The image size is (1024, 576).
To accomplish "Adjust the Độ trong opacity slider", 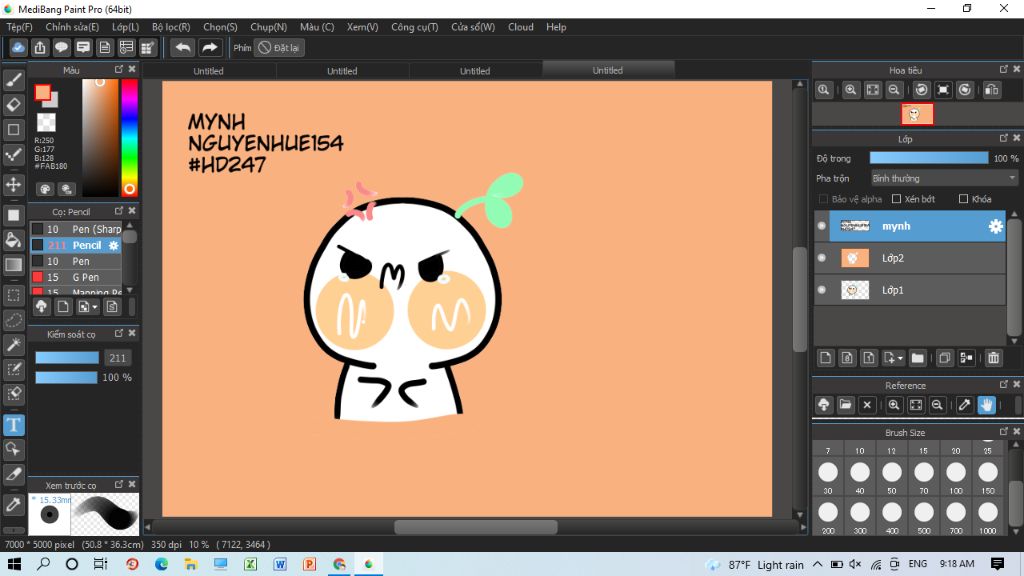I will click(929, 158).
